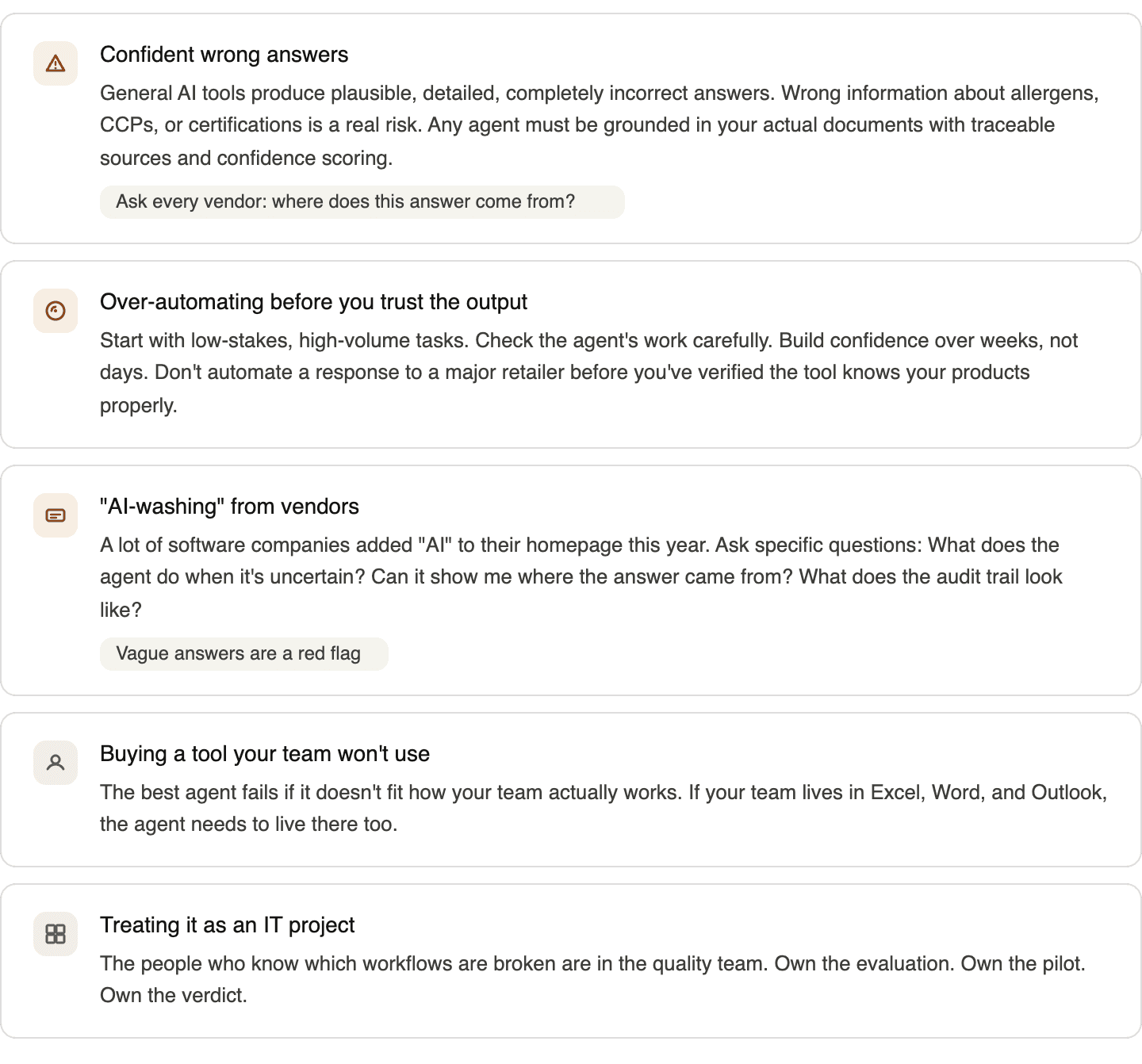
Task: Select the 'Treating it as an IT project' heading
Action: click(228, 925)
